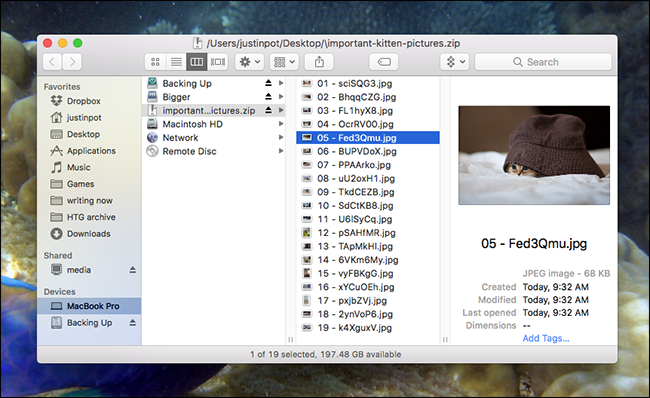Click the Edit Tags toolbar button
The width and height of the screenshot is (650, 398).
(384, 62)
